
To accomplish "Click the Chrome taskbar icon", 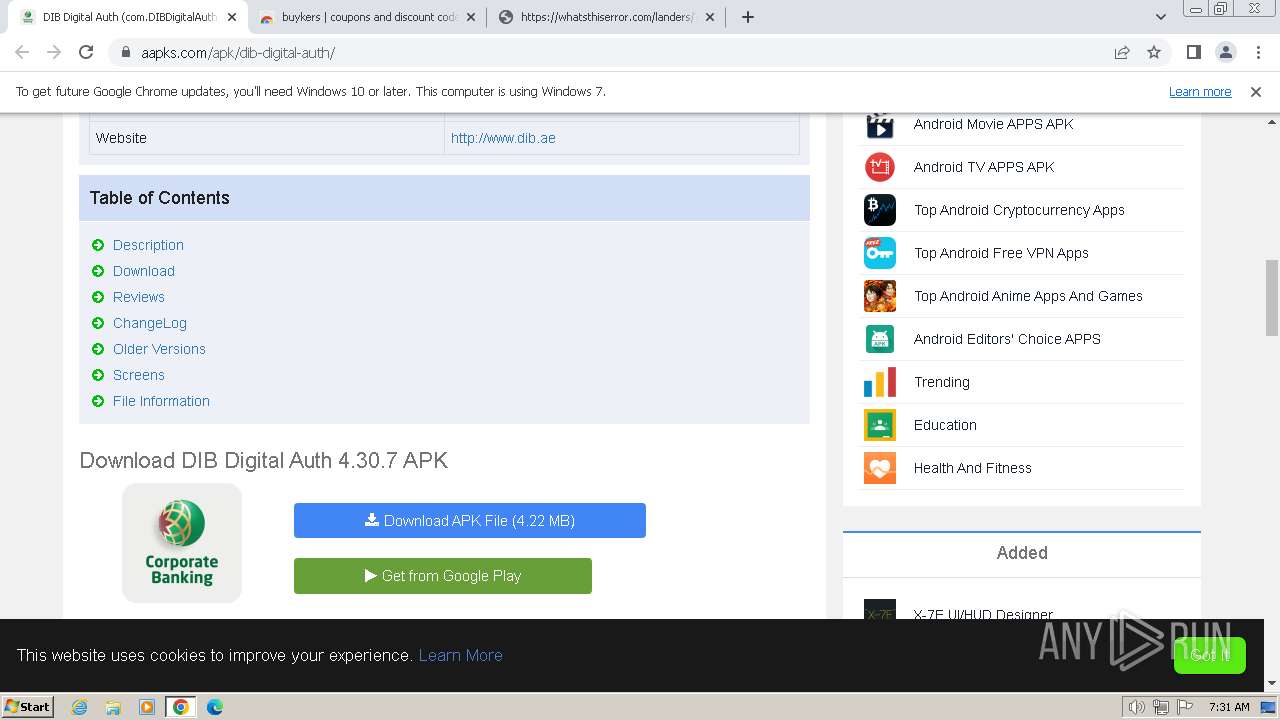I will (x=181, y=707).
